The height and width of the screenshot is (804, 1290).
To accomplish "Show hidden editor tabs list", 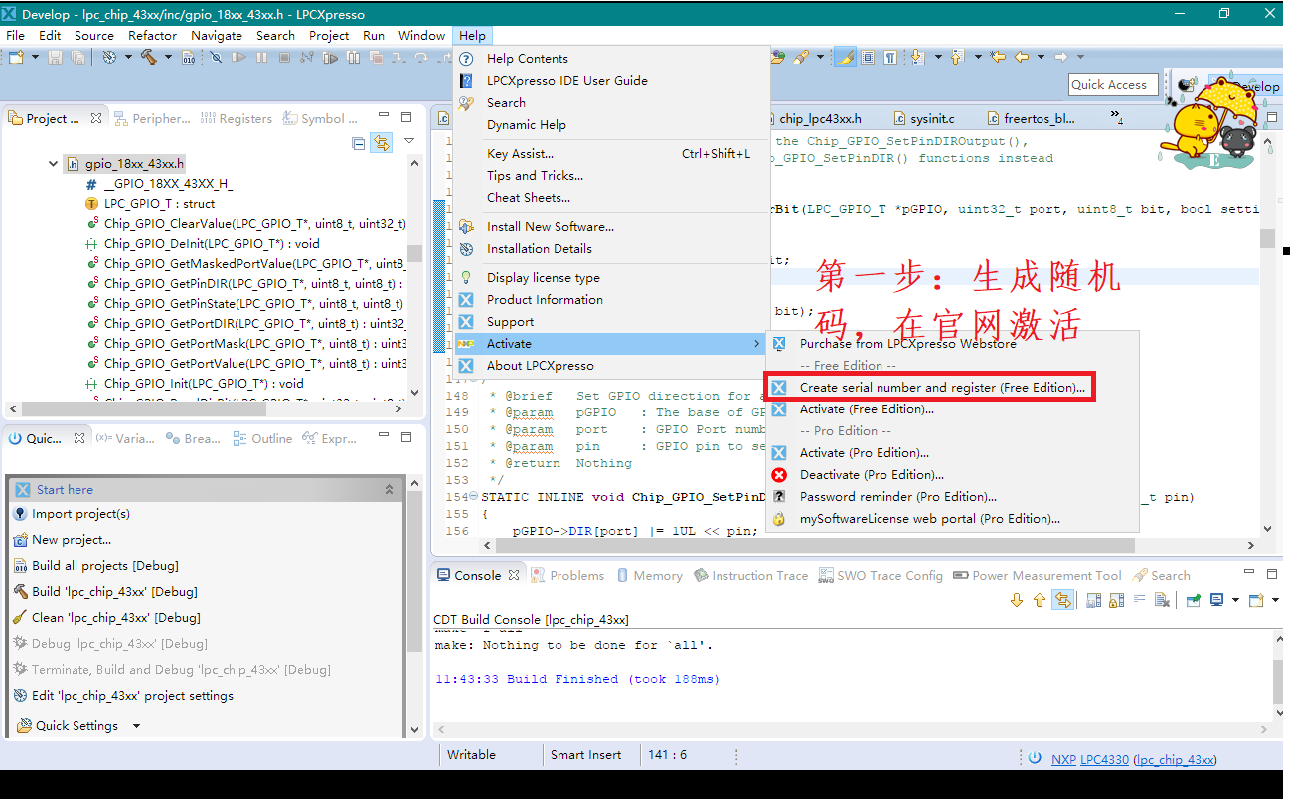I will click(1117, 118).
